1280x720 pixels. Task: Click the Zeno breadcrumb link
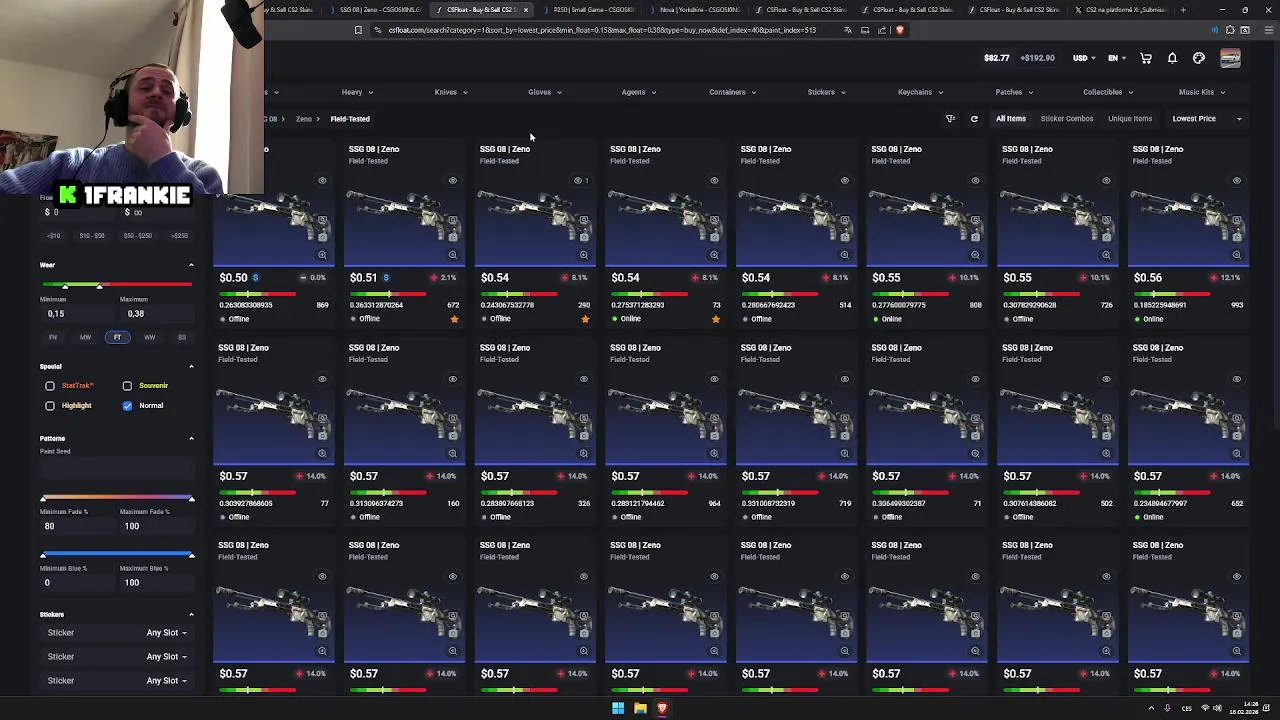point(303,119)
